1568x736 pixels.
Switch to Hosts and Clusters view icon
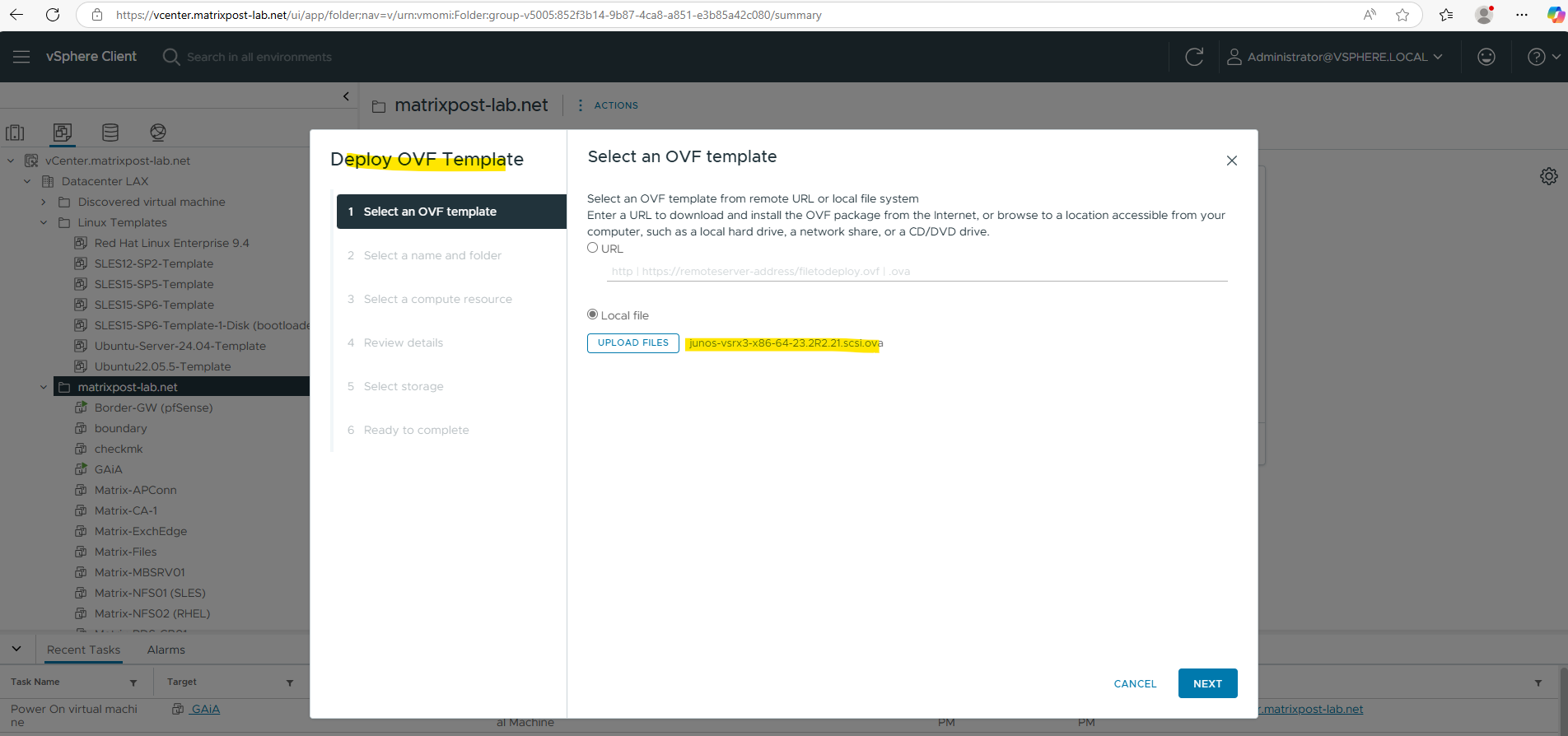point(15,133)
